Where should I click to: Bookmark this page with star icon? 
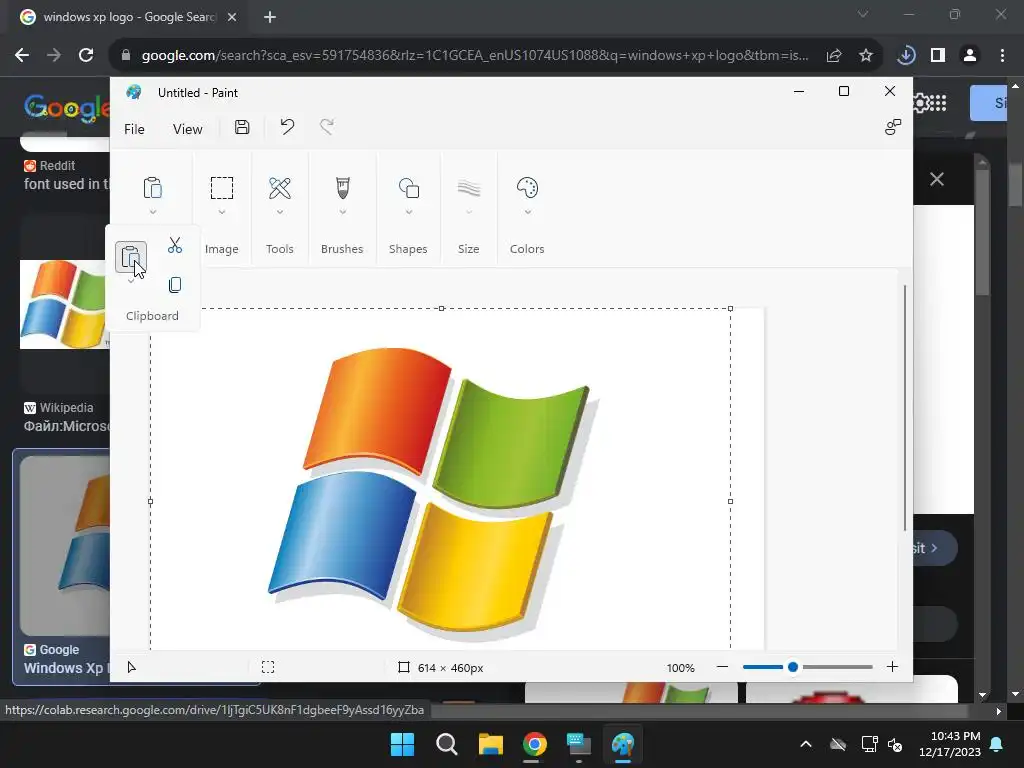tap(866, 56)
